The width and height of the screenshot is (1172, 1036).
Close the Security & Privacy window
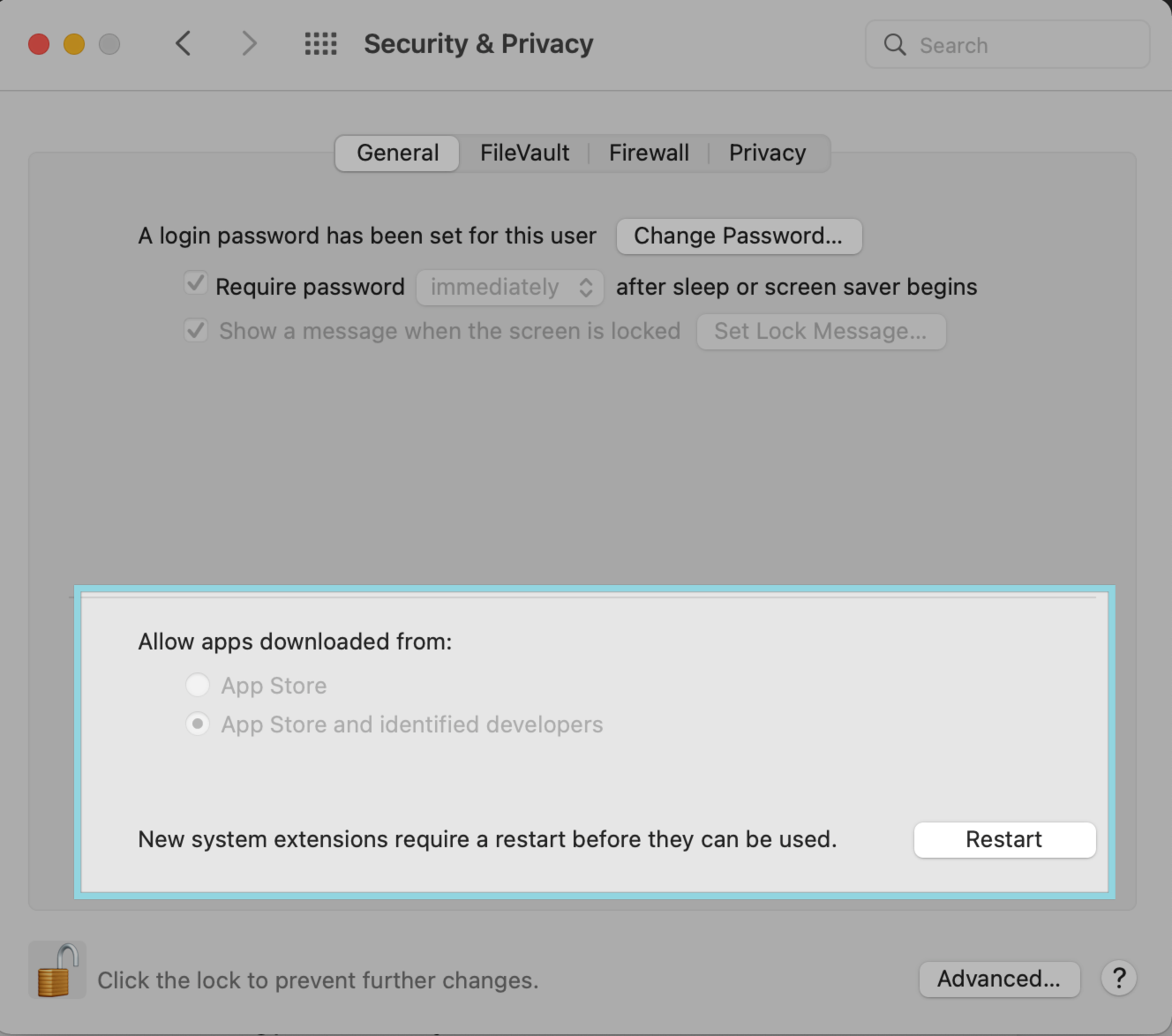click(39, 44)
